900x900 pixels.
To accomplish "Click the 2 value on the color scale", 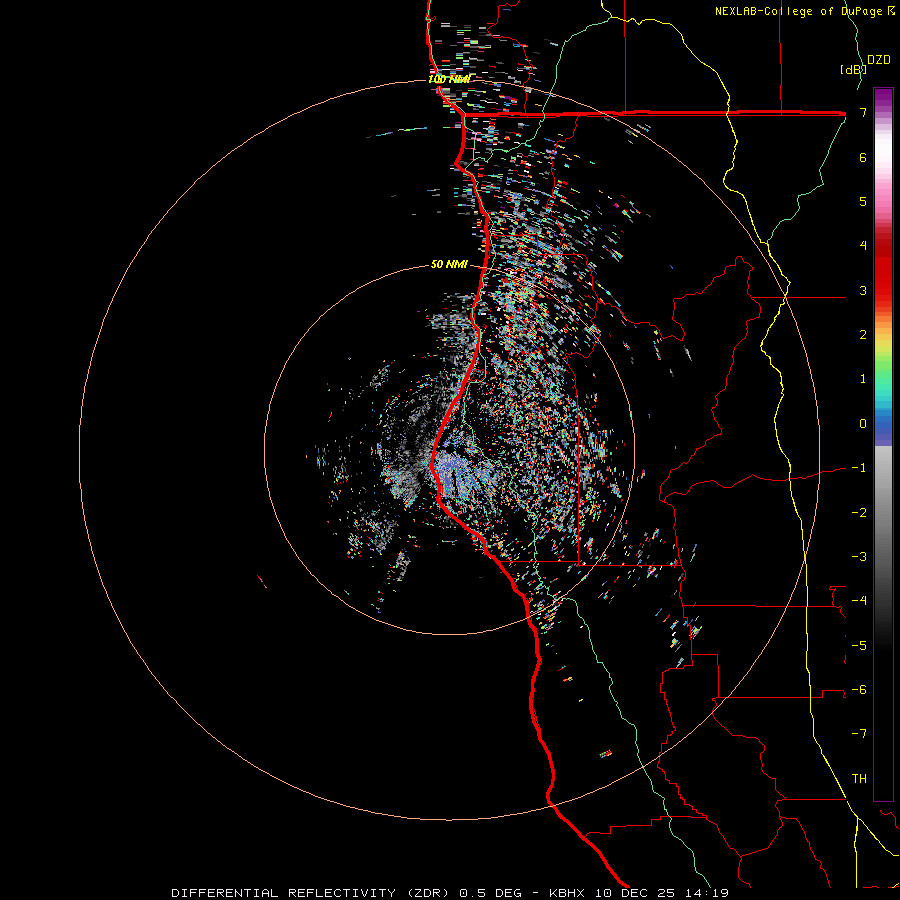I will (x=863, y=335).
